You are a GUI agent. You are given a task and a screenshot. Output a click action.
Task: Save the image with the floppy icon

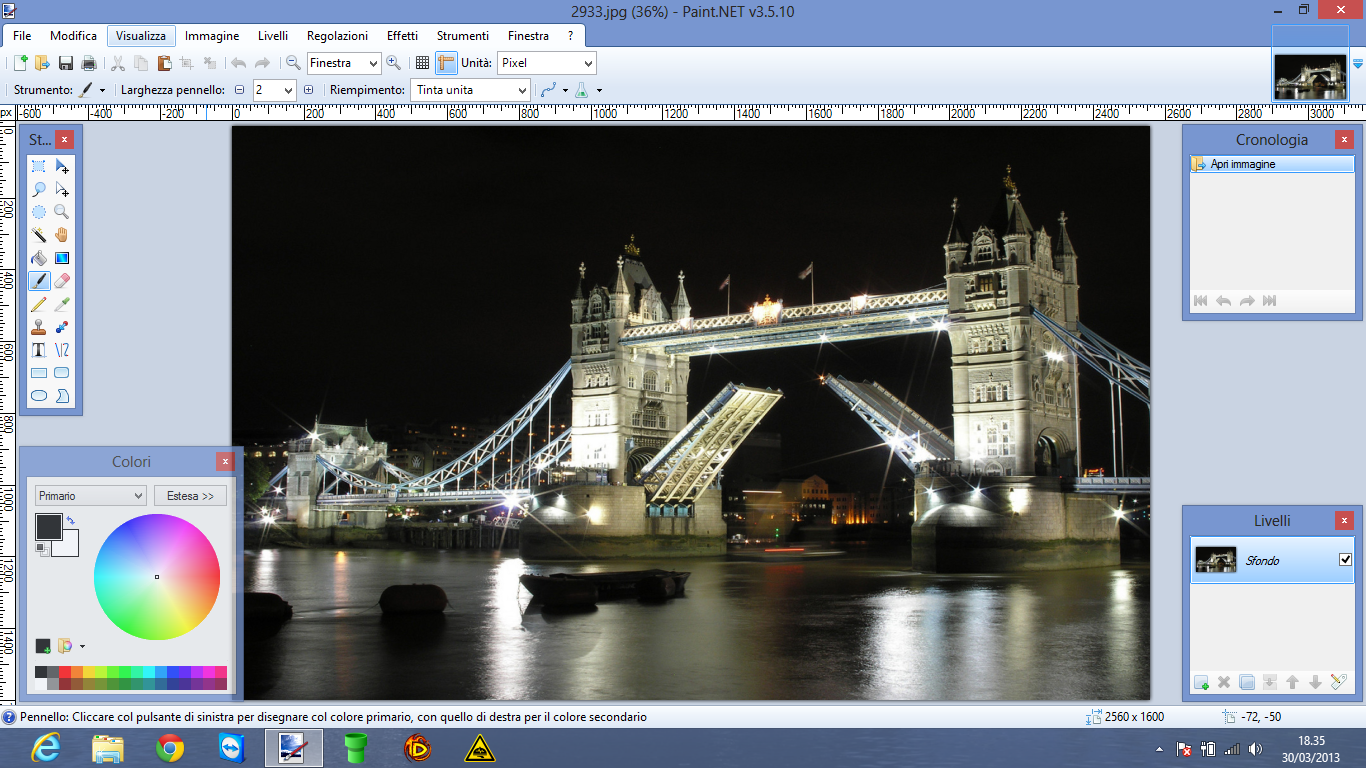[66, 63]
